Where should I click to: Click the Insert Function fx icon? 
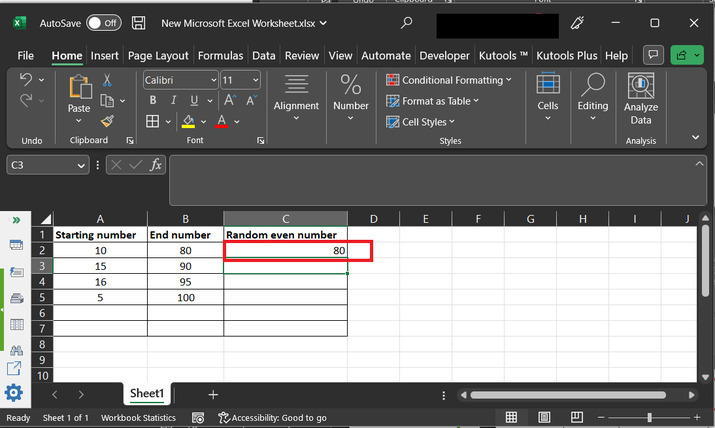pos(156,165)
